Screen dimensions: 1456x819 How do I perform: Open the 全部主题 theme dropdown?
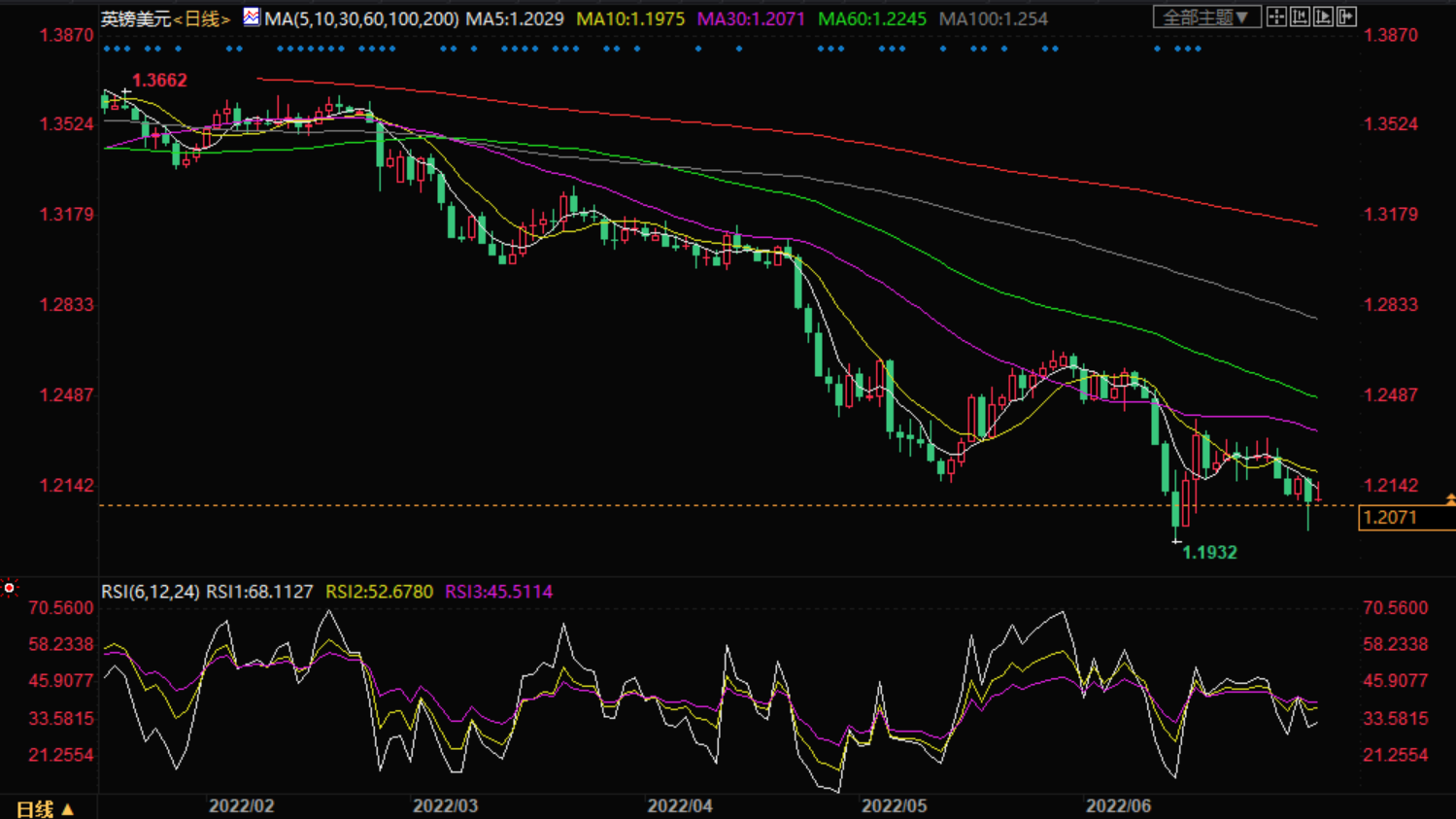point(1206,17)
